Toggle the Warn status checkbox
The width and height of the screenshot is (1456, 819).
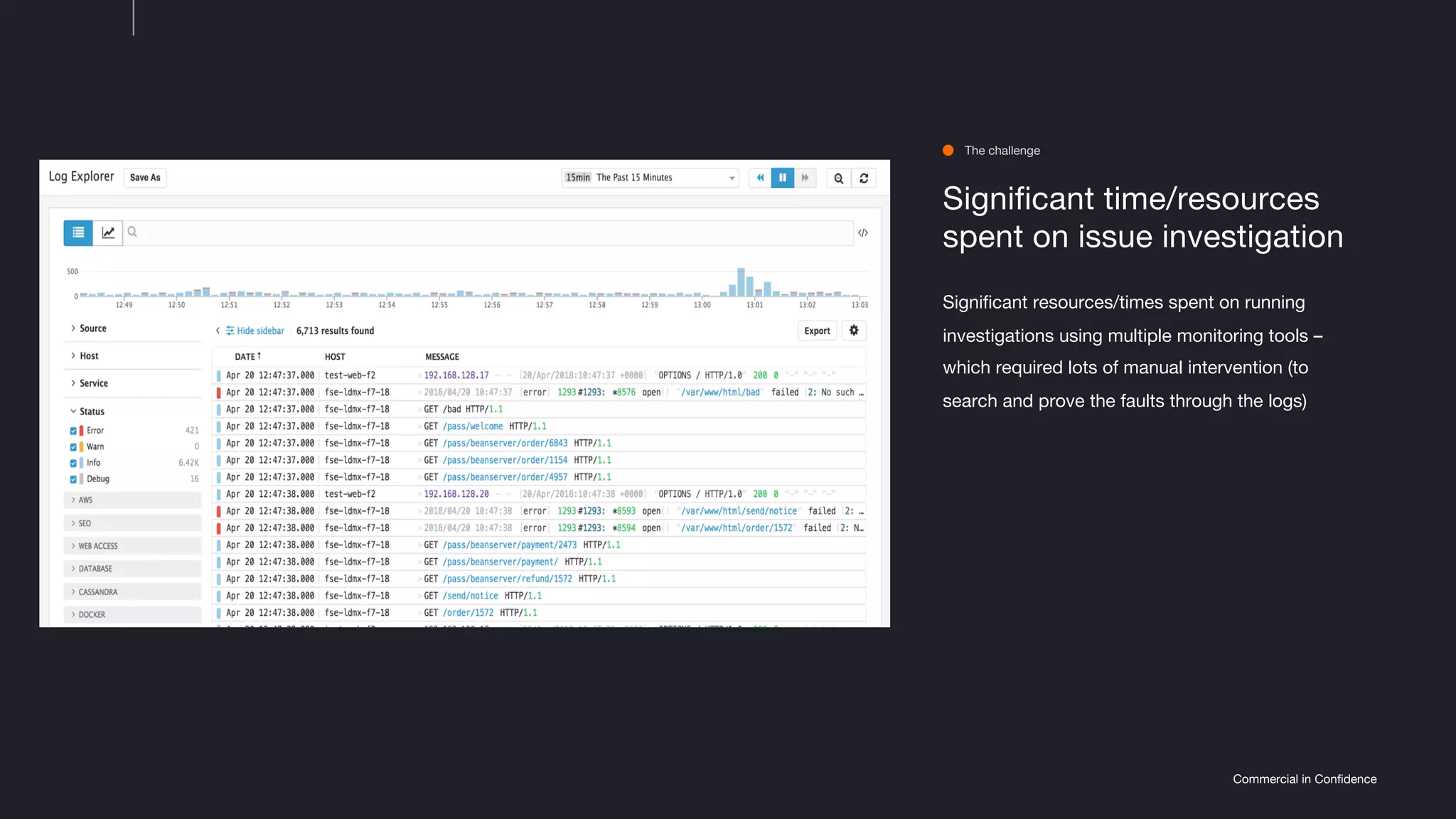(x=73, y=447)
